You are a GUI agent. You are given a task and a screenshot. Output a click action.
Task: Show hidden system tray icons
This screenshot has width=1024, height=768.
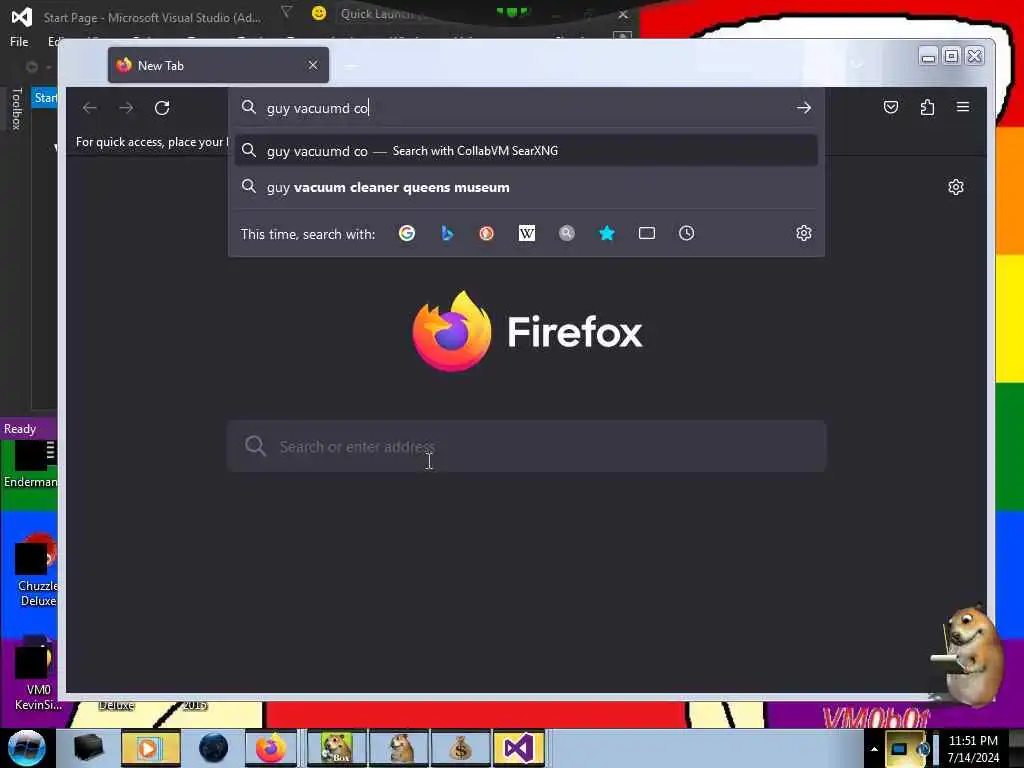click(x=874, y=749)
